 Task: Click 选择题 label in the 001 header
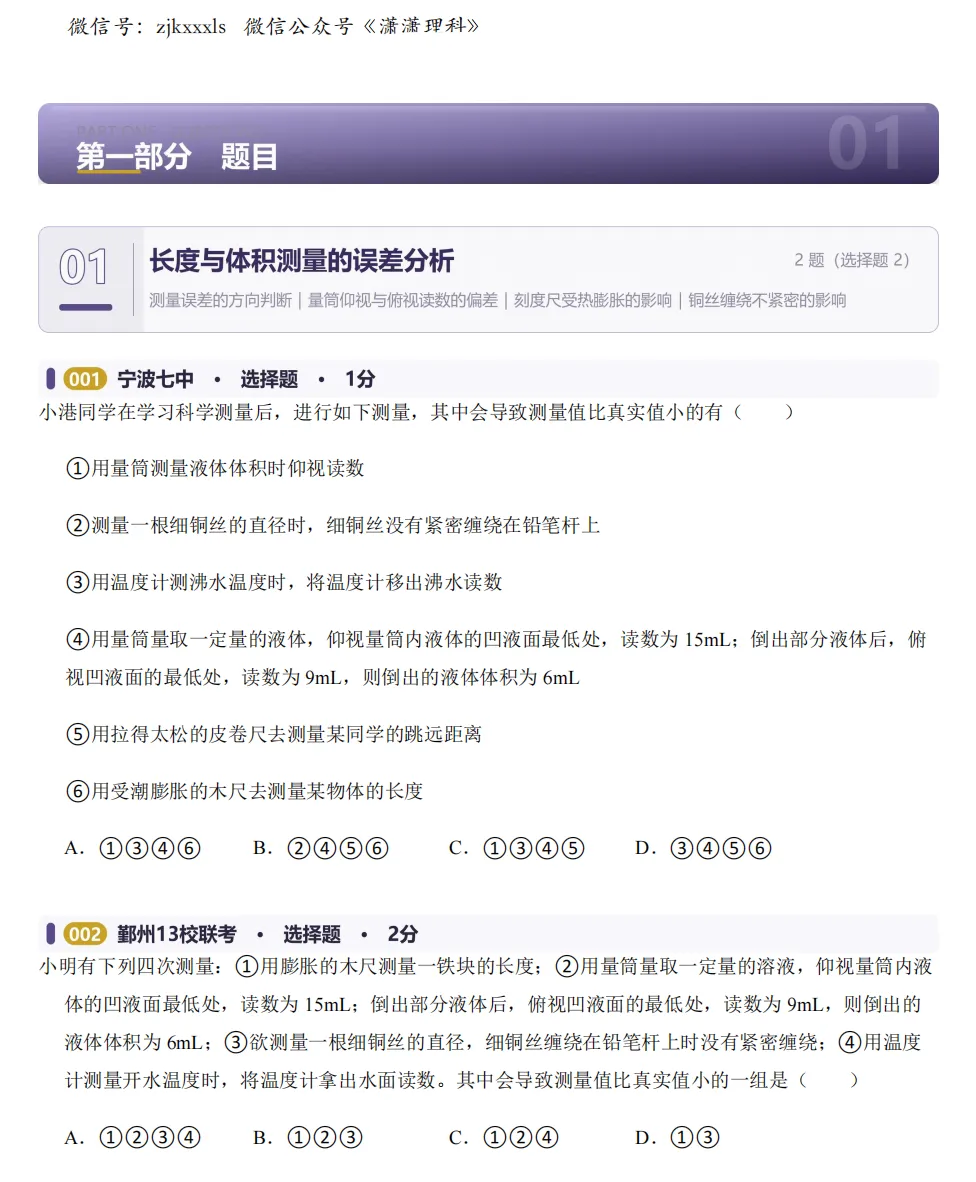click(269, 379)
